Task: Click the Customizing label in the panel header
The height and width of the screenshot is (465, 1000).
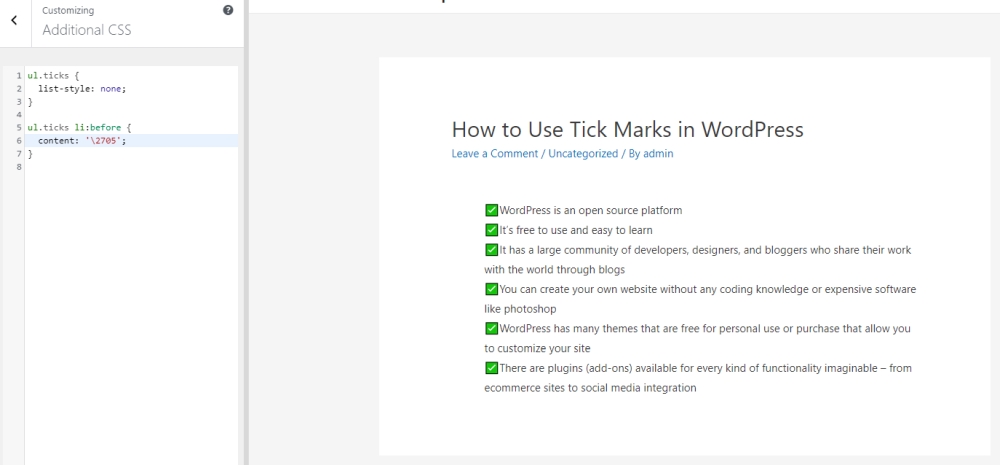Action: click(68, 11)
